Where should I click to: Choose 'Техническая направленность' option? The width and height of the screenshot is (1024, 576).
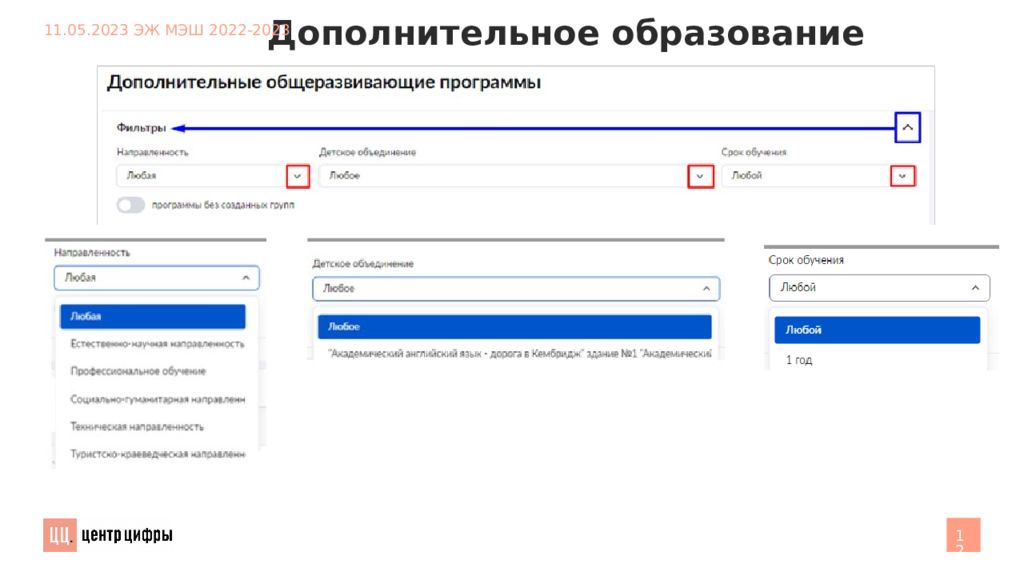coord(137,427)
